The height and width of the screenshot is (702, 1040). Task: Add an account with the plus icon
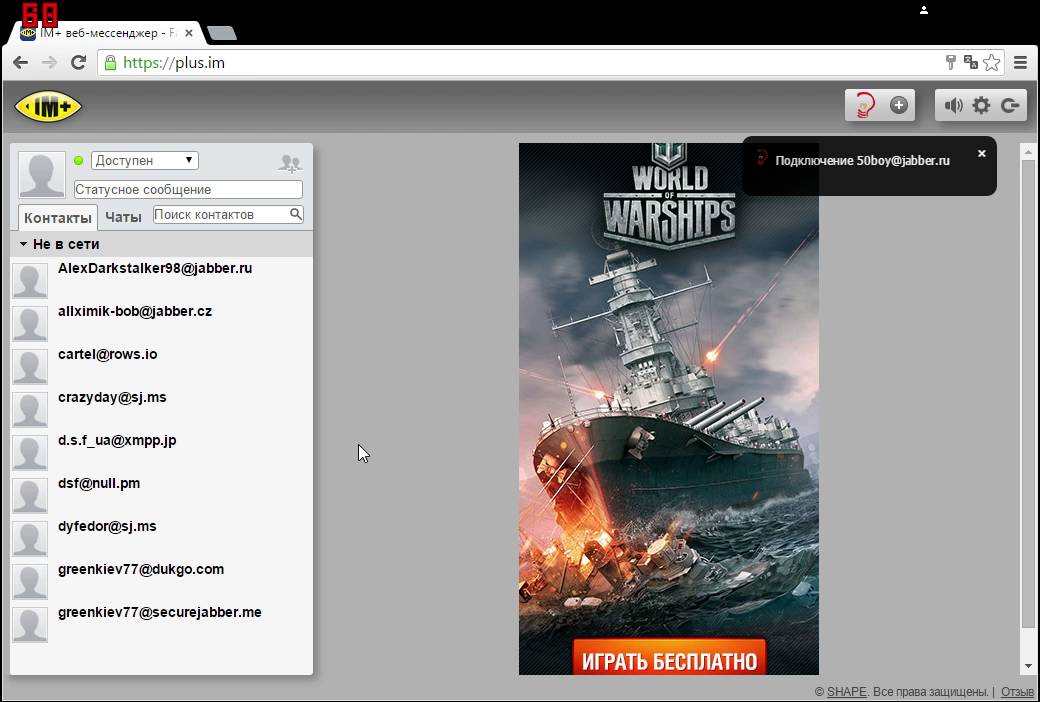[x=899, y=105]
